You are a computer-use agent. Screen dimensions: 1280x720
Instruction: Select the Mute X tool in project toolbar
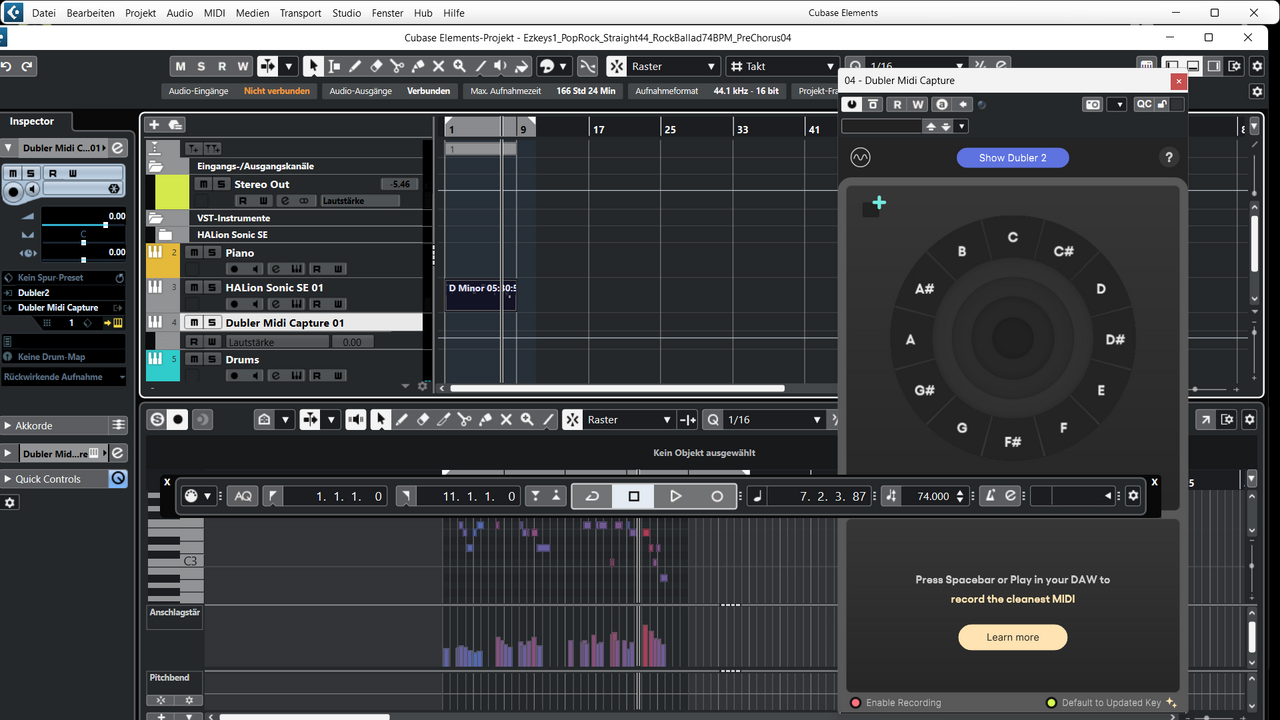[x=439, y=66]
